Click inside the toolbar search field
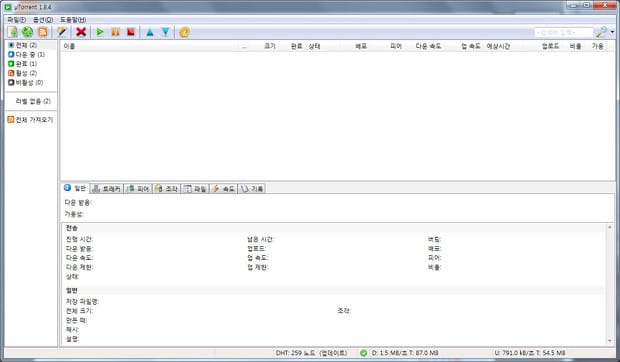Screen dimensions: 620x362 [563, 32]
